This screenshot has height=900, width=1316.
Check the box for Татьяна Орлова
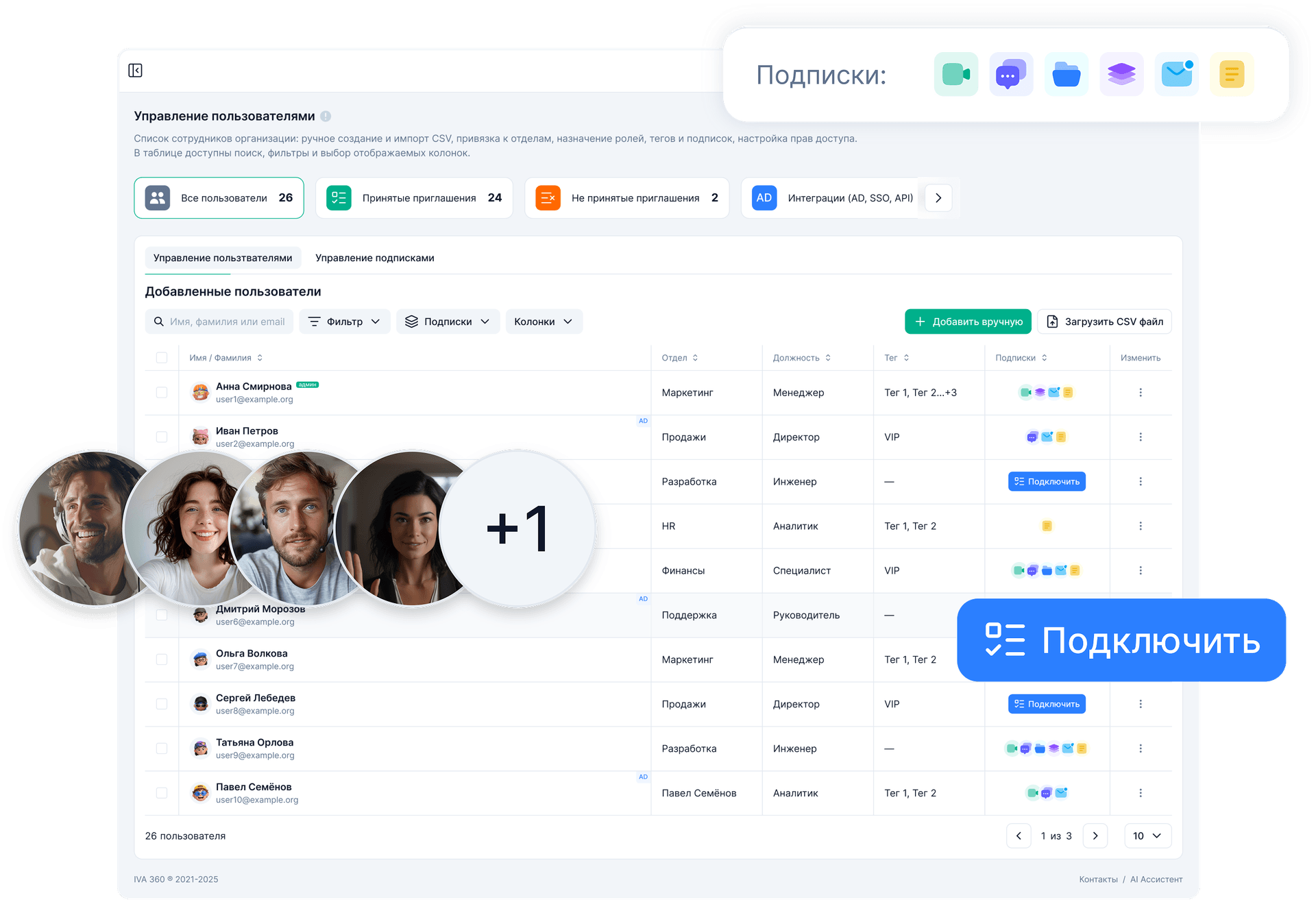tap(162, 749)
